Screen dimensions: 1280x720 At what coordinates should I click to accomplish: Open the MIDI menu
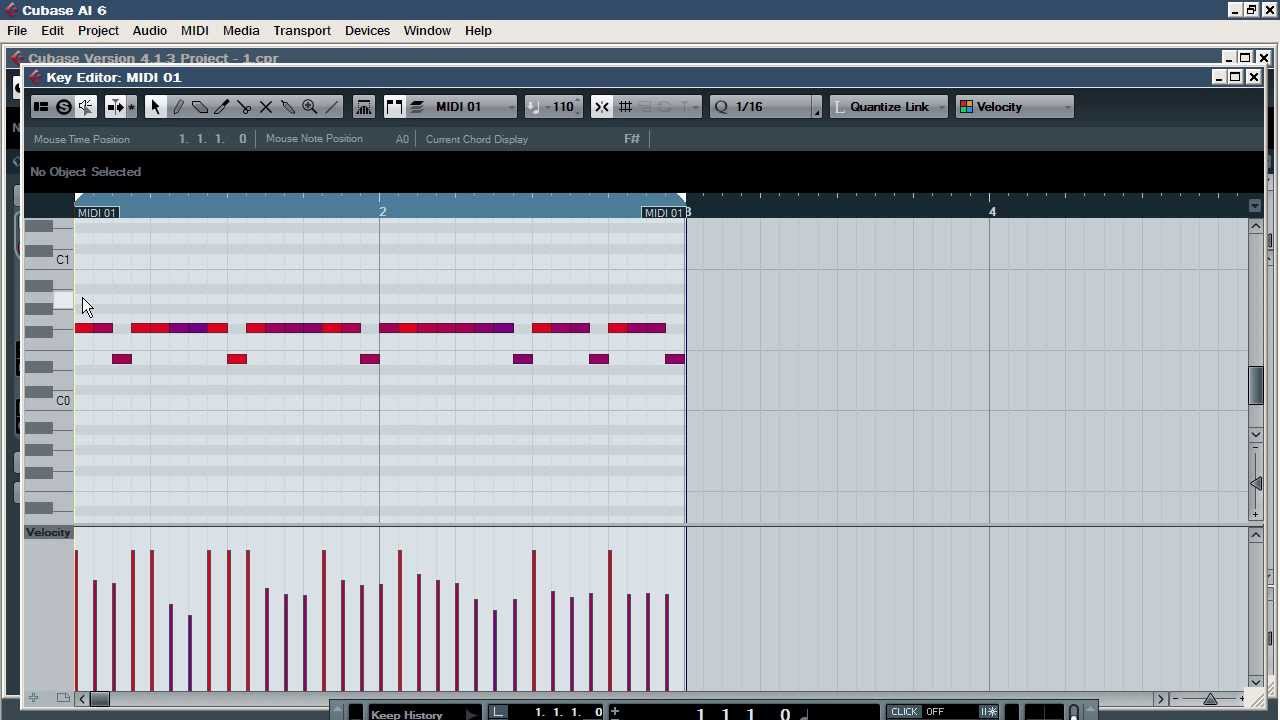click(x=194, y=30)
